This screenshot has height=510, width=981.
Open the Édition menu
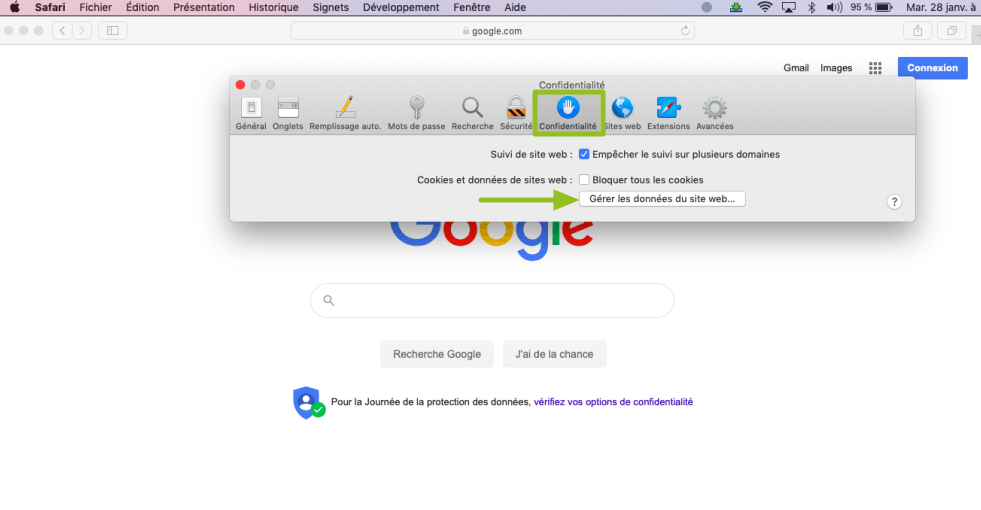click(143, 8)
